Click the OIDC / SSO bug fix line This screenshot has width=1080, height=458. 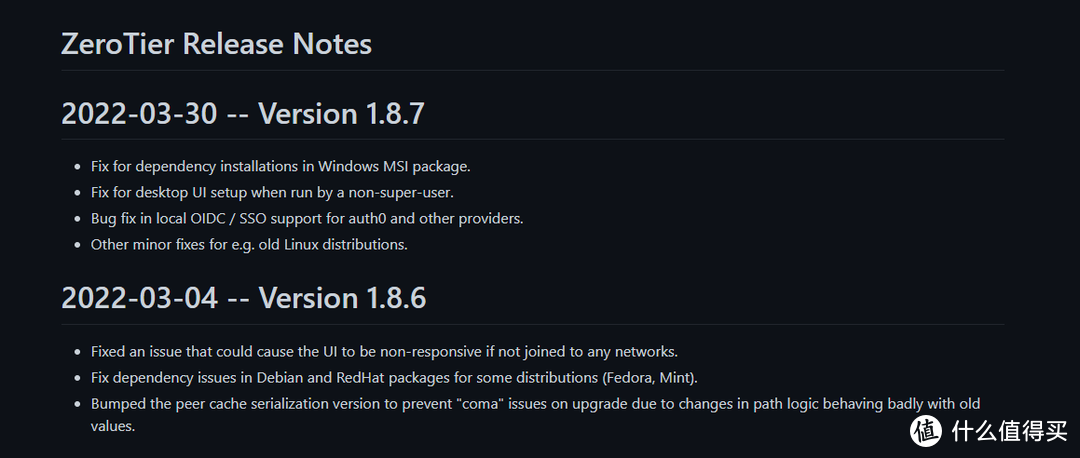coord(307,218)
